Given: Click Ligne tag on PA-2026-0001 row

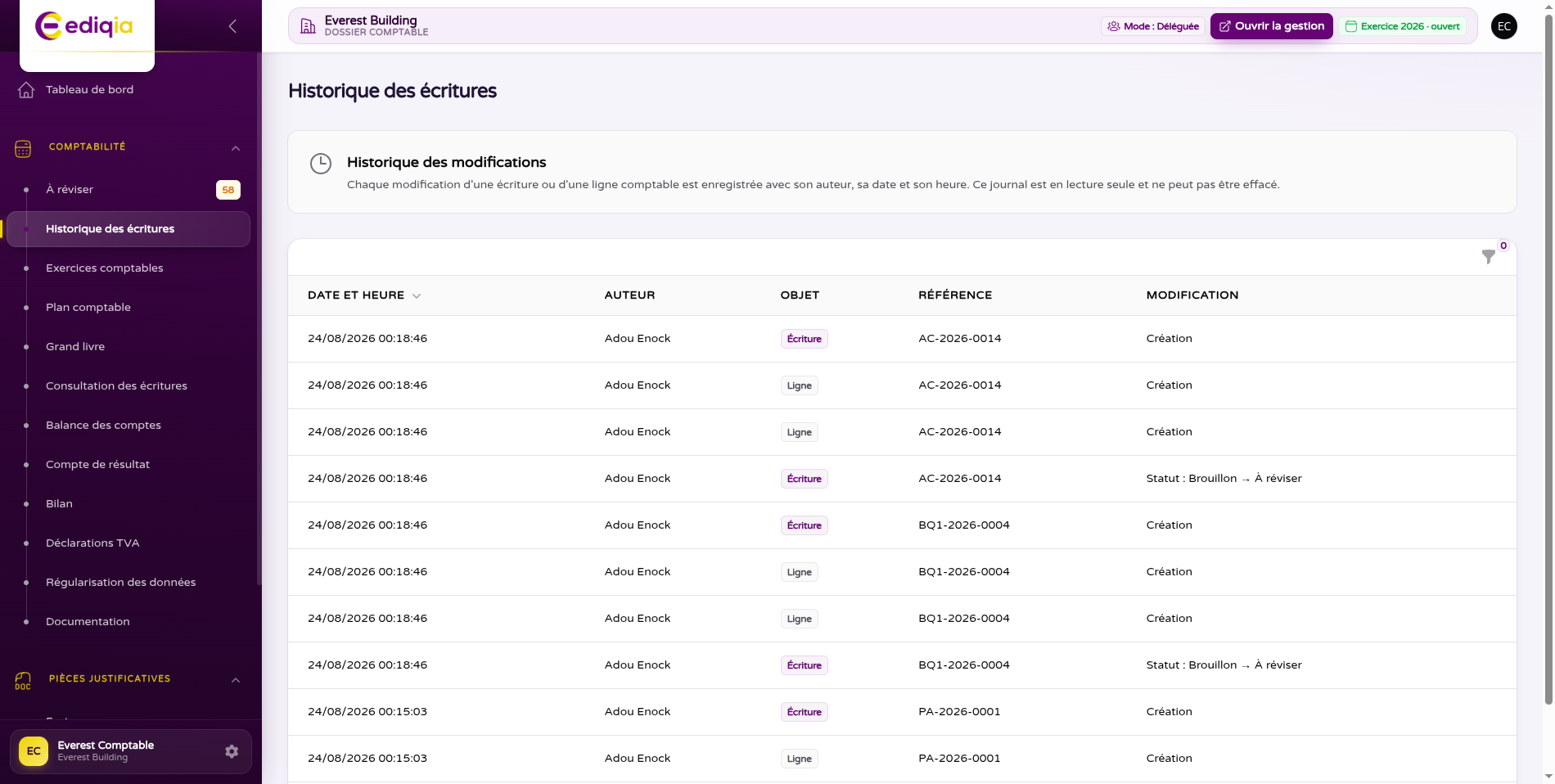Looking at the screenshot, I should (800, 759).
